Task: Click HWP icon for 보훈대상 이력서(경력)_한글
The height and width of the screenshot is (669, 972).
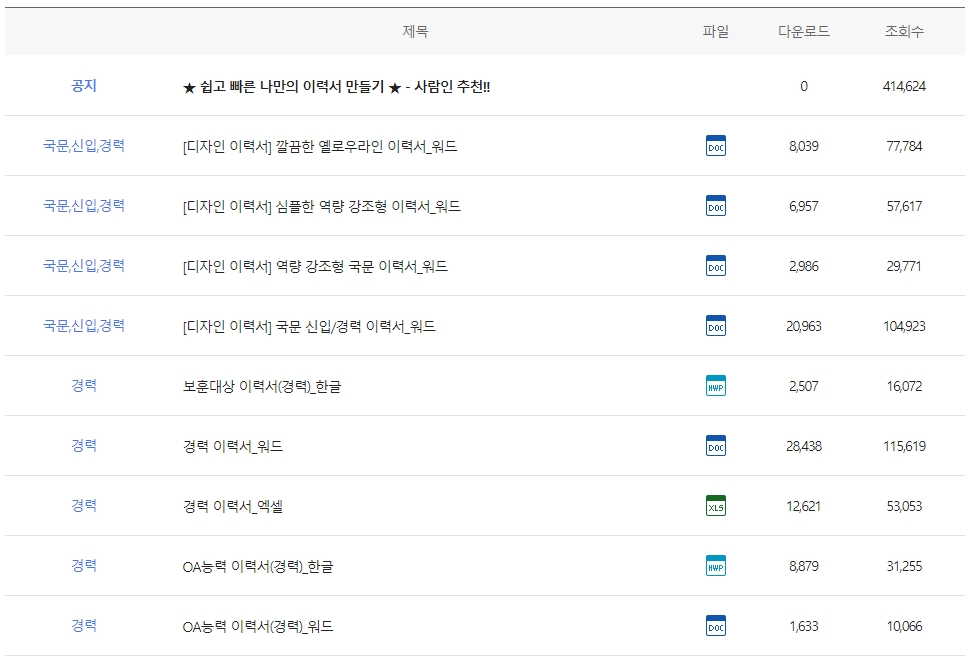Action: 715,386
